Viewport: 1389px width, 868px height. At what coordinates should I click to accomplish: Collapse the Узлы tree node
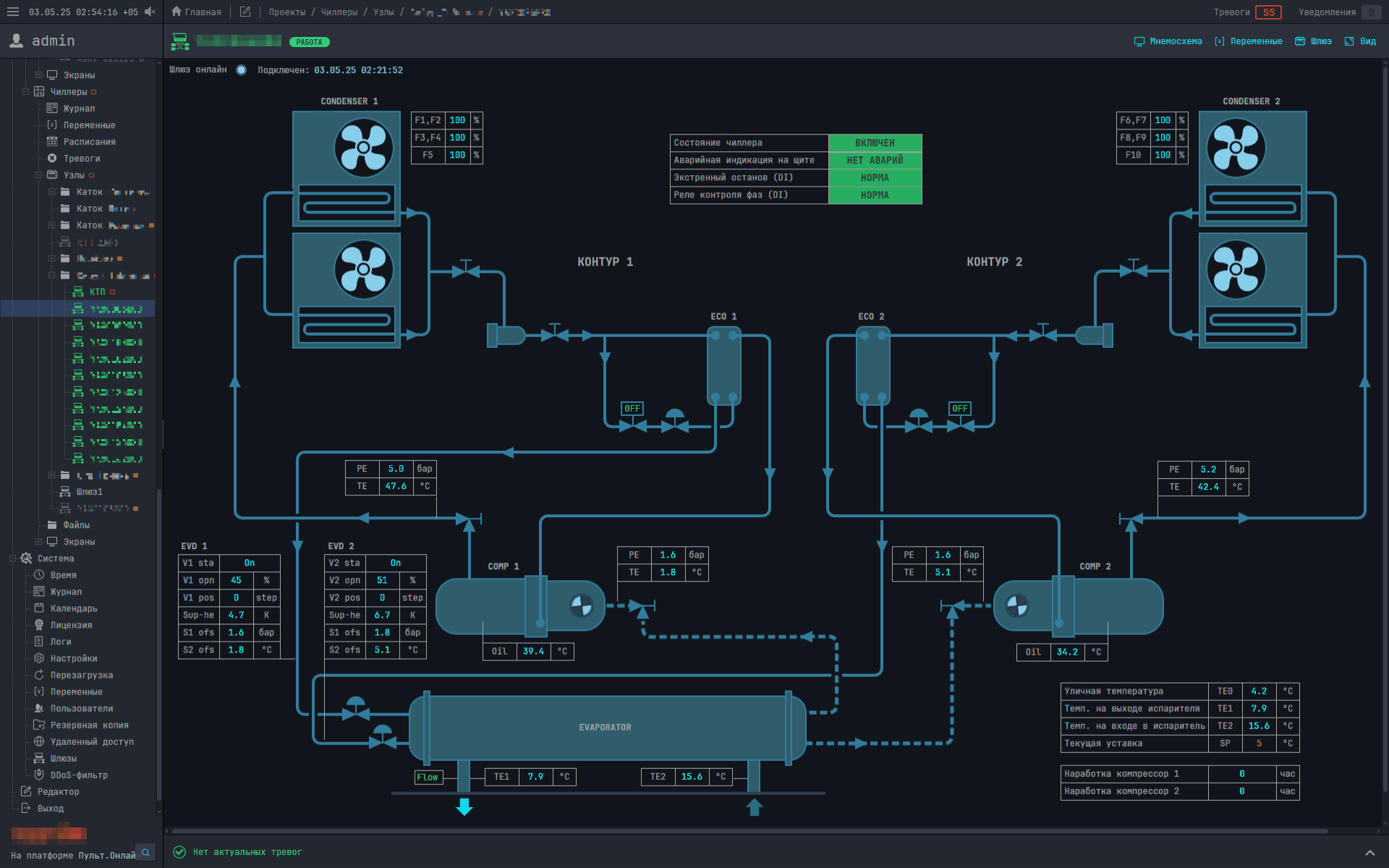pyautogui.click(x=40, y=174)
